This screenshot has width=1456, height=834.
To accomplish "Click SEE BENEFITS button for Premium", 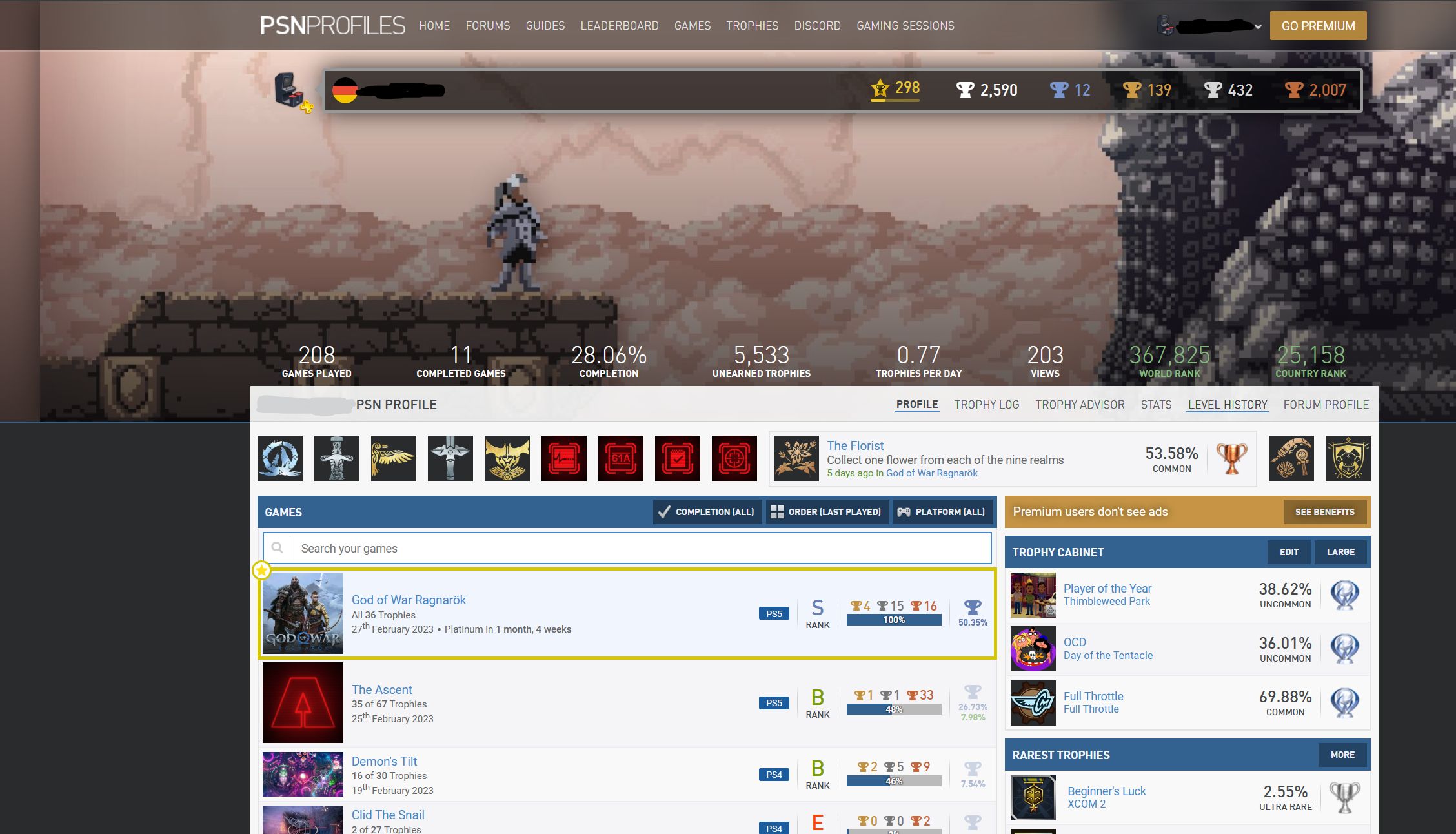I will point(1324,512).
